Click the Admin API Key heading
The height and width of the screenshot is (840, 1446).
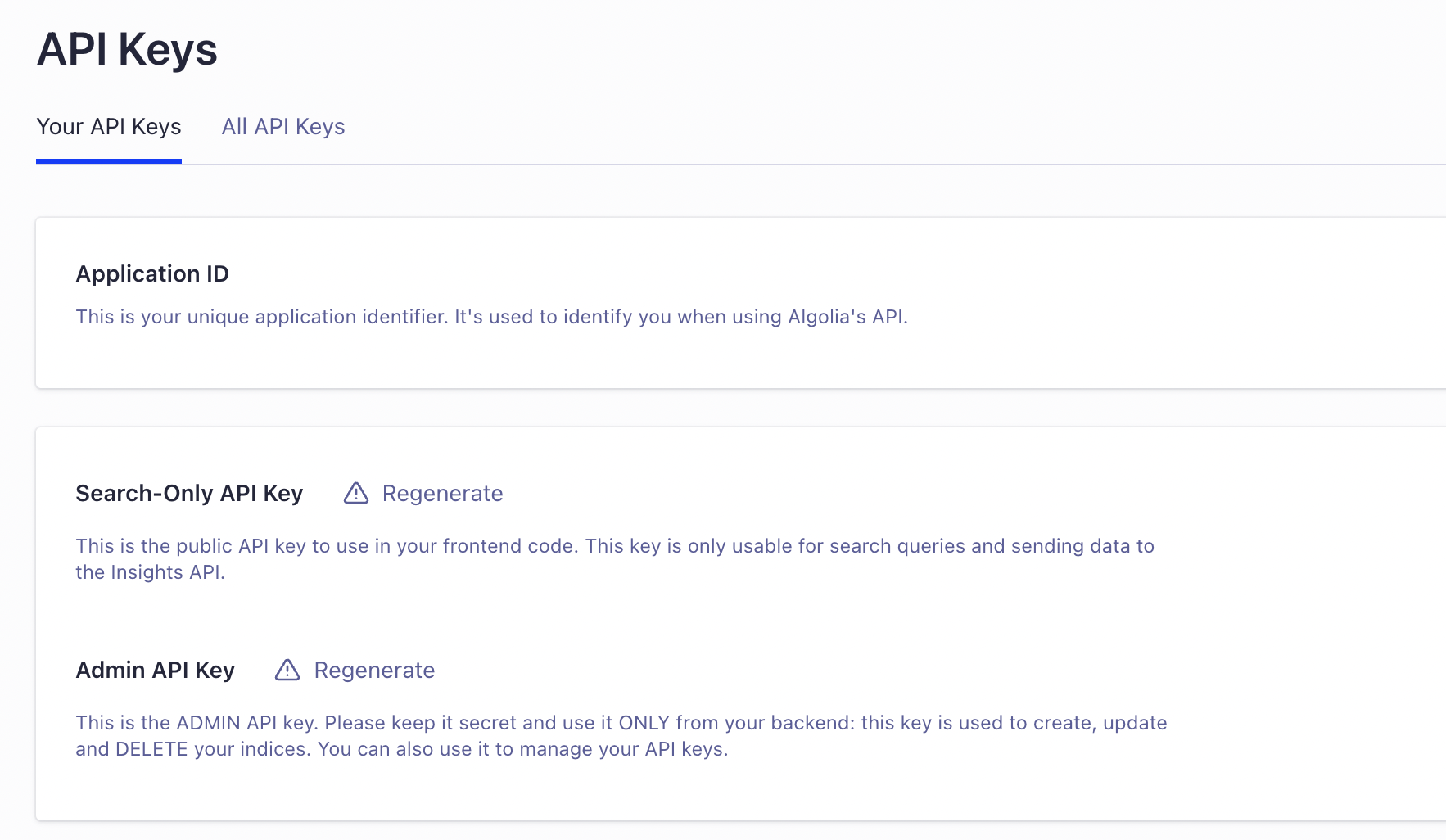tap(155, 671)
